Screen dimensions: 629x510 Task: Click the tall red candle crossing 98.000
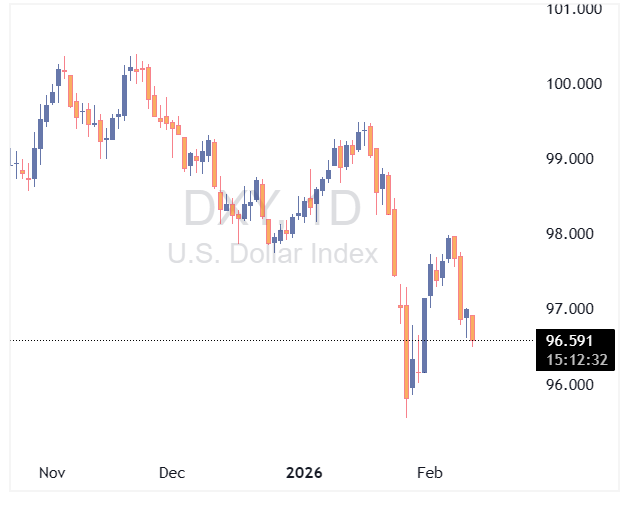[x=395, y=242]
